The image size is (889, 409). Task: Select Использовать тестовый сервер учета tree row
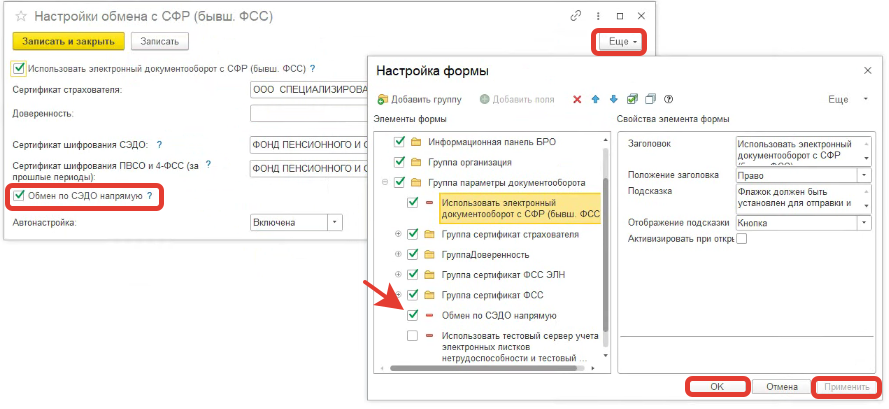tap(520, 347)
